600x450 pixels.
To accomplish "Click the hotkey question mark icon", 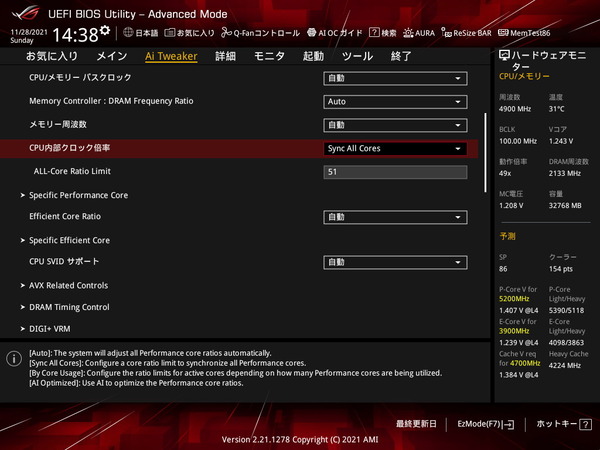I will click(585, 424).
